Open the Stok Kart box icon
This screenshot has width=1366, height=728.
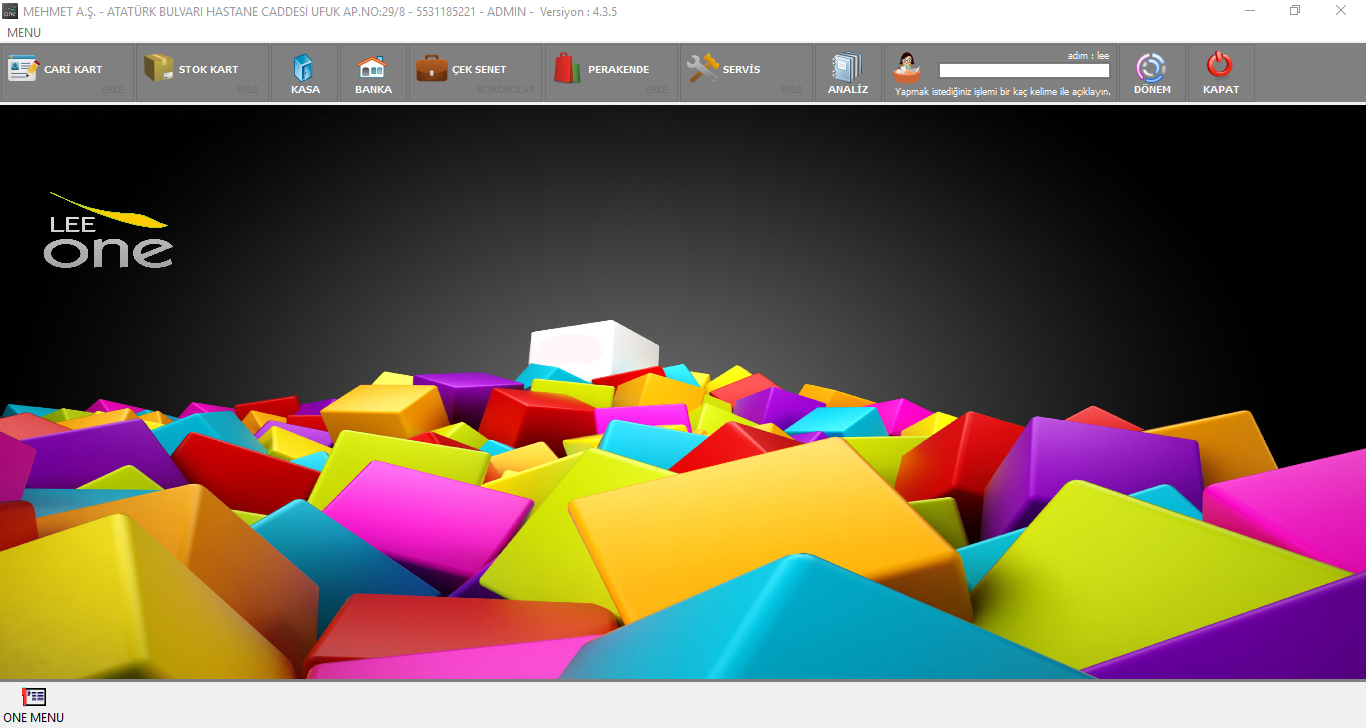point(158,68)
